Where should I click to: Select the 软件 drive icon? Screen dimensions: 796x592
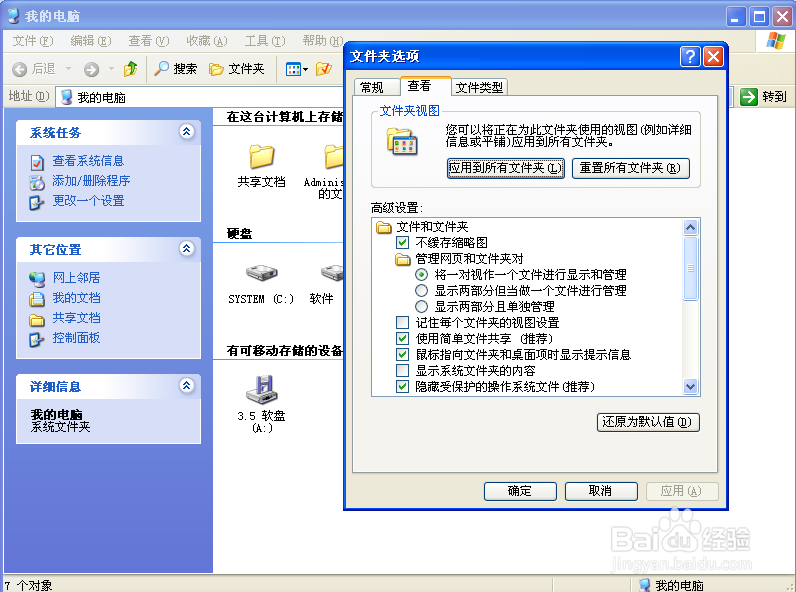point(333,273)
